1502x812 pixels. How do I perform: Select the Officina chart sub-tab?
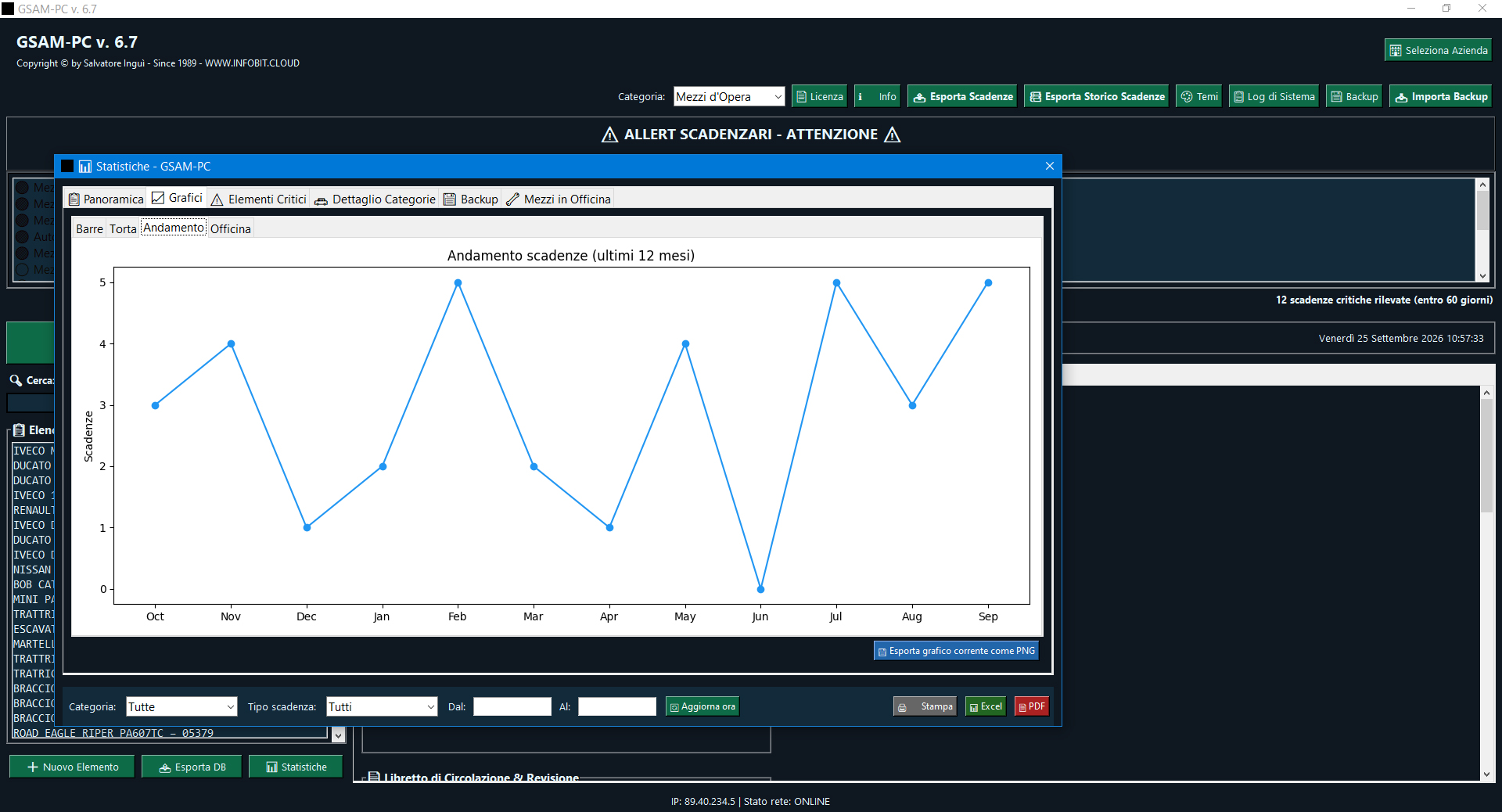pyautogui.click(x=230, y=228)
